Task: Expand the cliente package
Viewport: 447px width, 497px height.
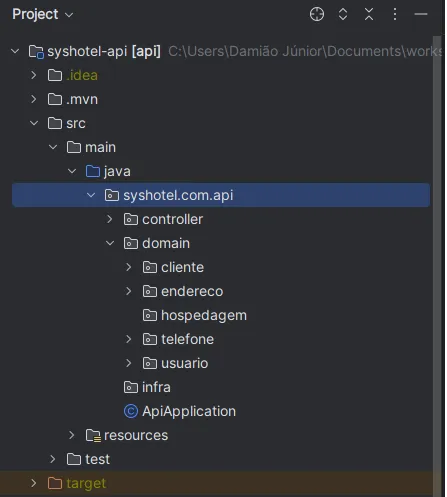Action: click(x=128, y=267)
